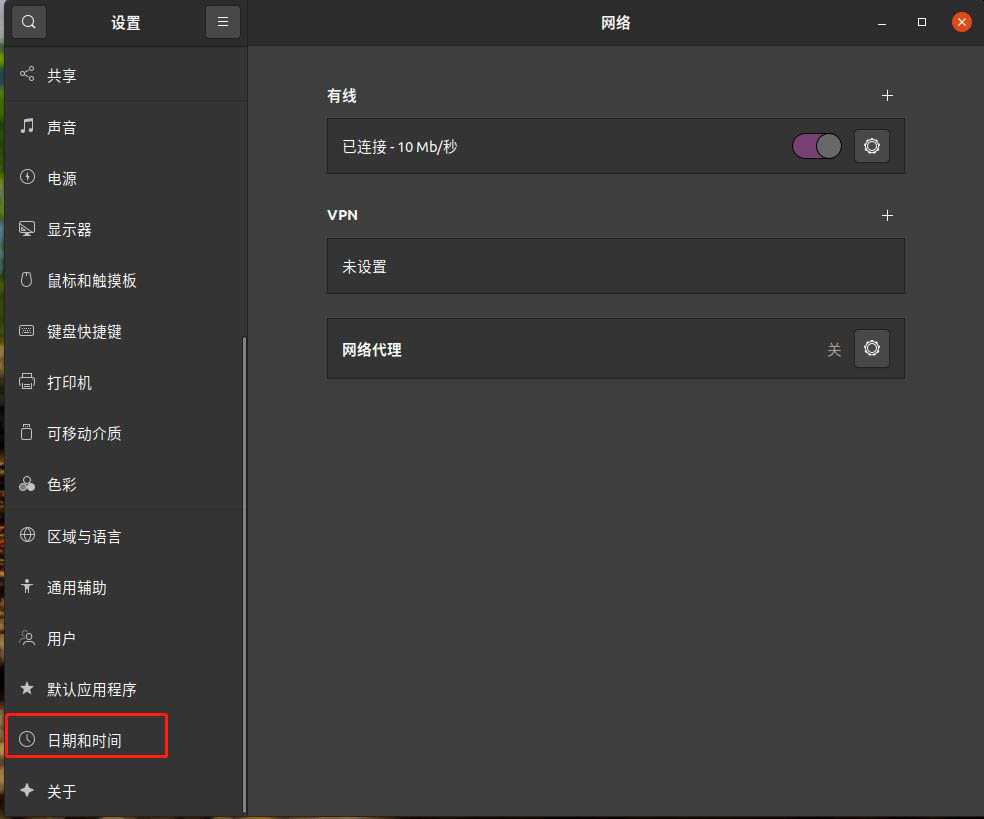Open the 网络代理 gear settings
Image resolution: width=984 pixels, height=819 pixels.
tap(871, 349)
